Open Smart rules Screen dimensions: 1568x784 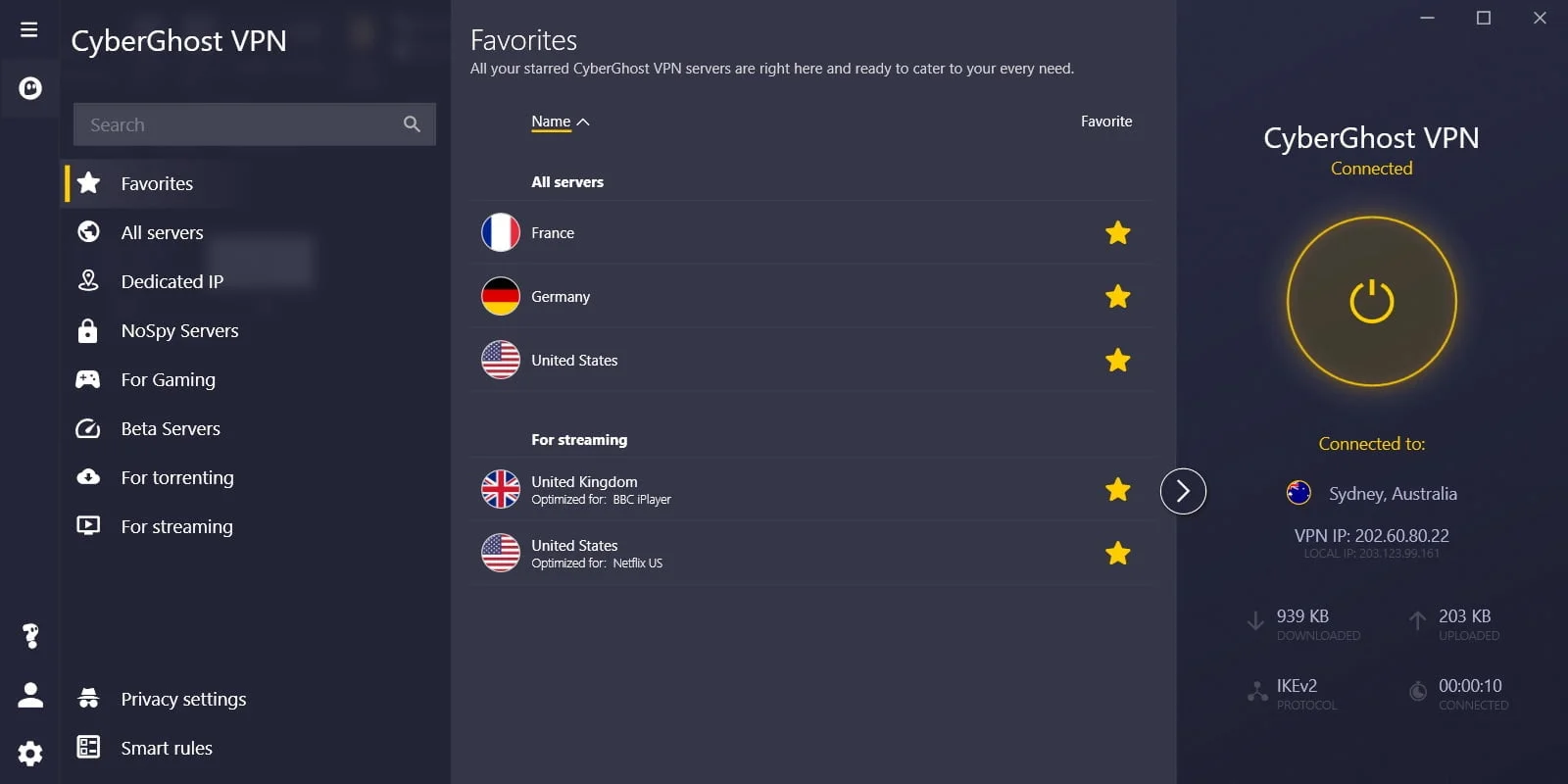[167, 748]
